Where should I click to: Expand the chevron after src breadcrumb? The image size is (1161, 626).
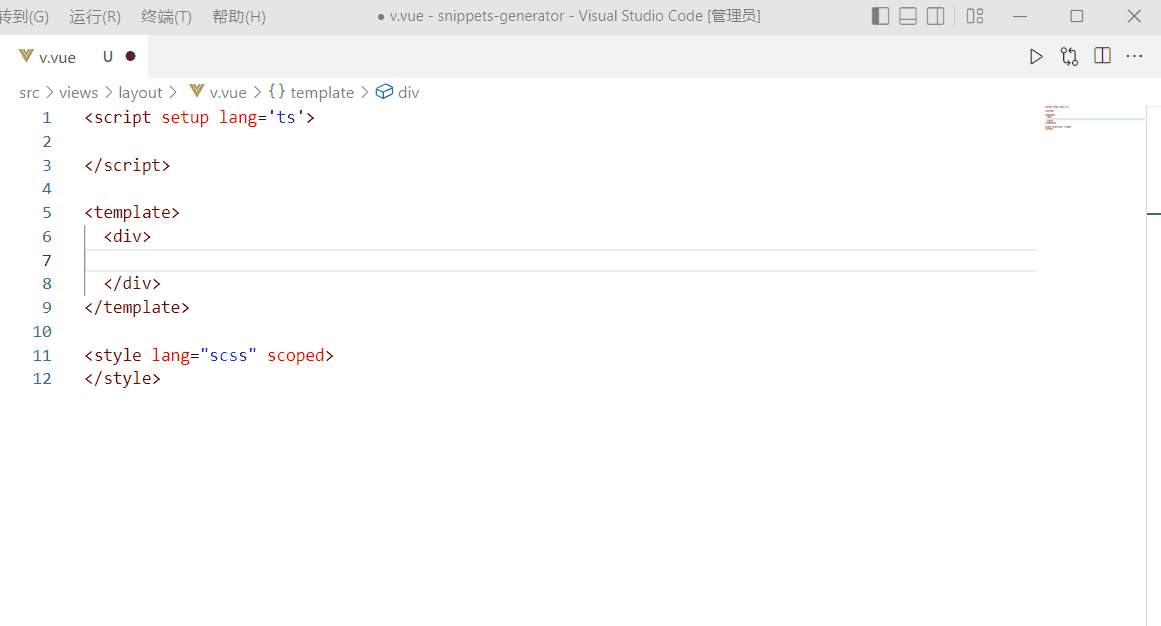point(50,93)
